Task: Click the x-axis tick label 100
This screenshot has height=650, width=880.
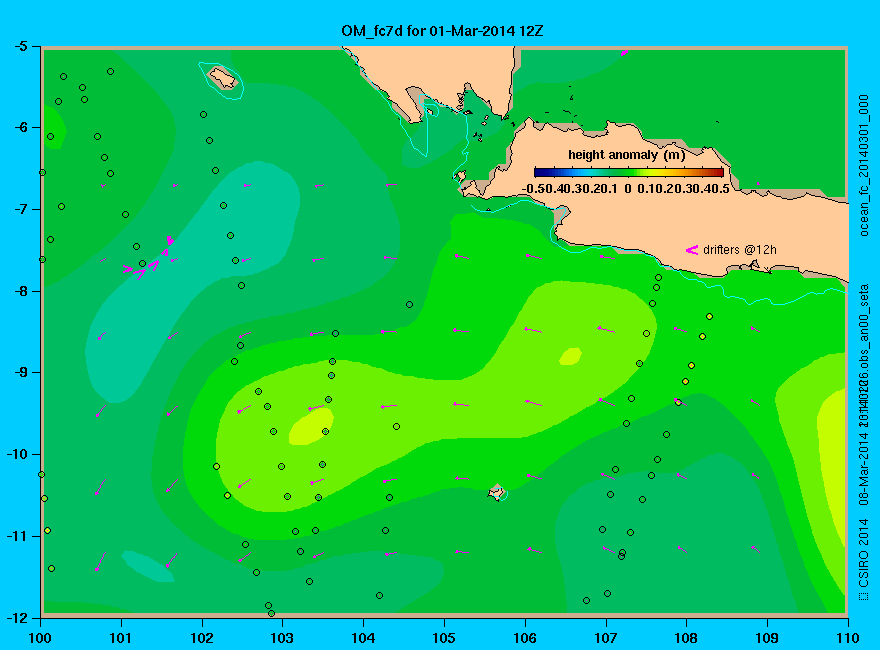Action: [x=39, y=638]
